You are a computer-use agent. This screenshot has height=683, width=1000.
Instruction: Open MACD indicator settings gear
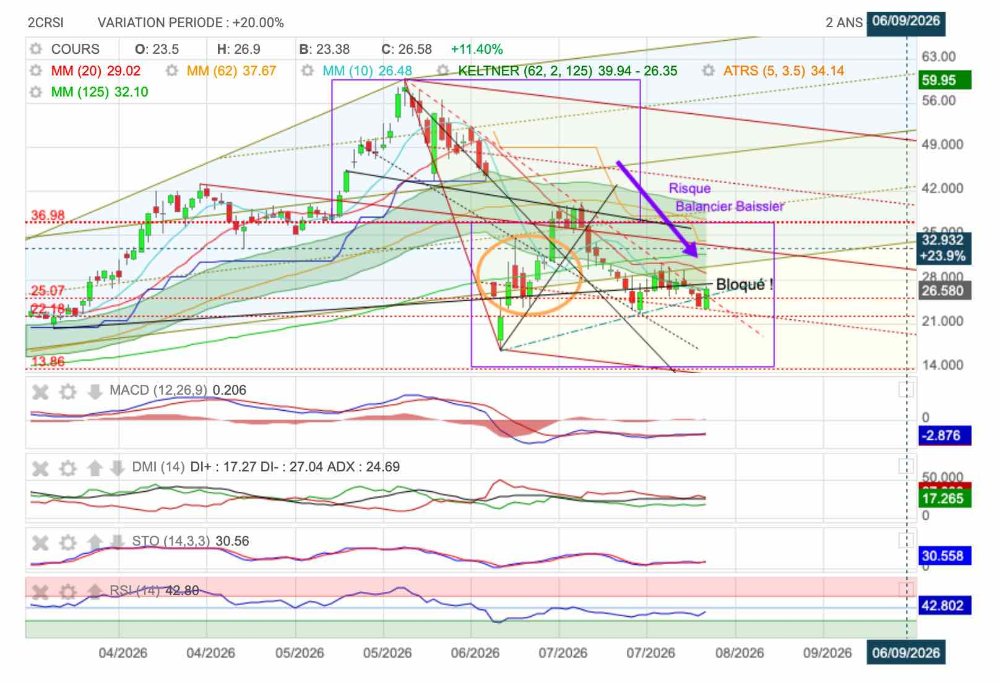tap(68, 391)
